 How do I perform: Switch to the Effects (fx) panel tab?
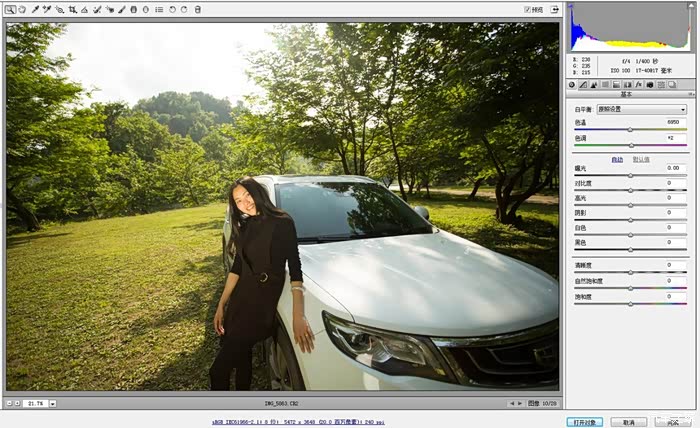click(636, 85)
